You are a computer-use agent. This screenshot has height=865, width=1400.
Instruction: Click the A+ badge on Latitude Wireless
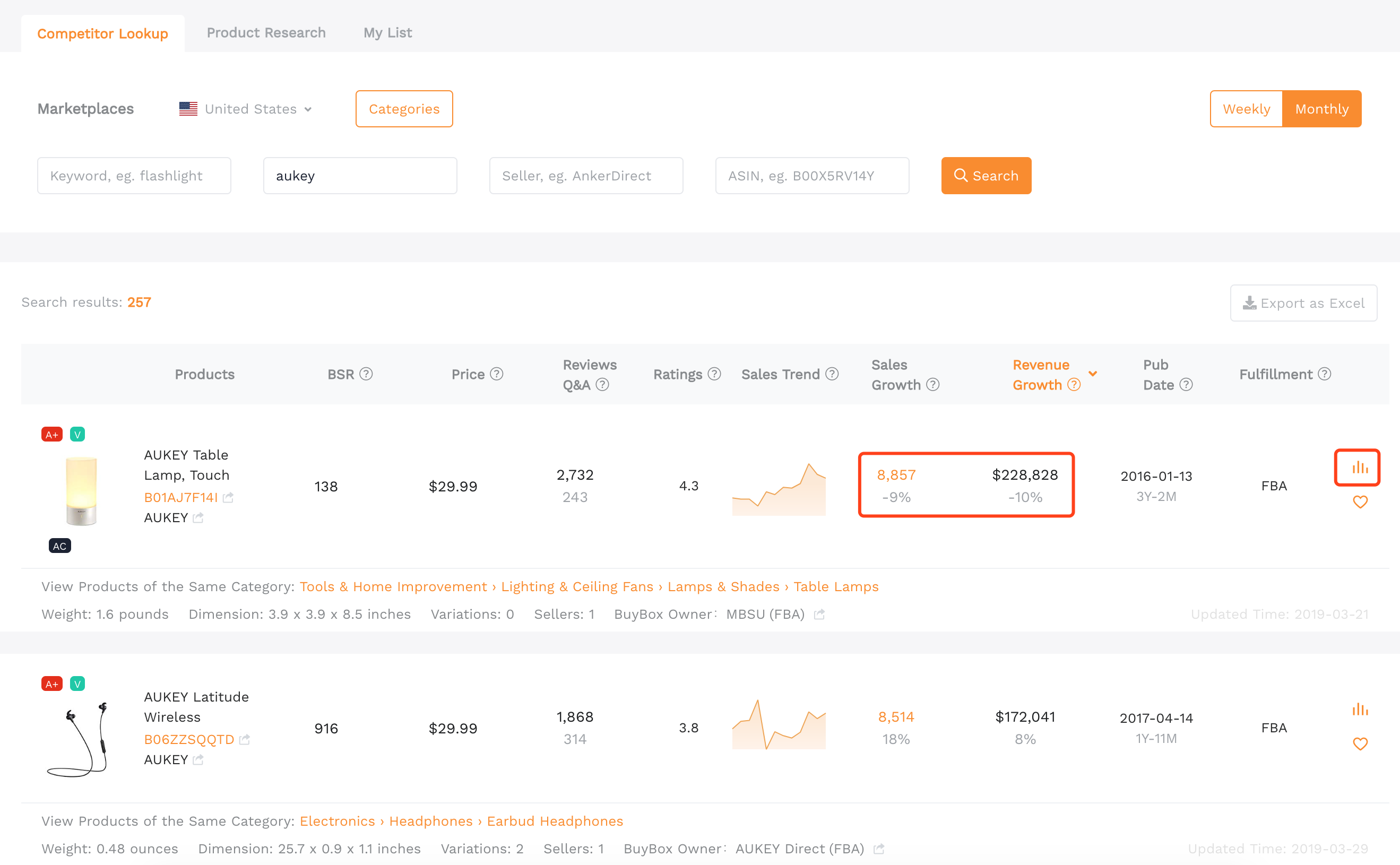pyautogui.click(x=51, y=684)
